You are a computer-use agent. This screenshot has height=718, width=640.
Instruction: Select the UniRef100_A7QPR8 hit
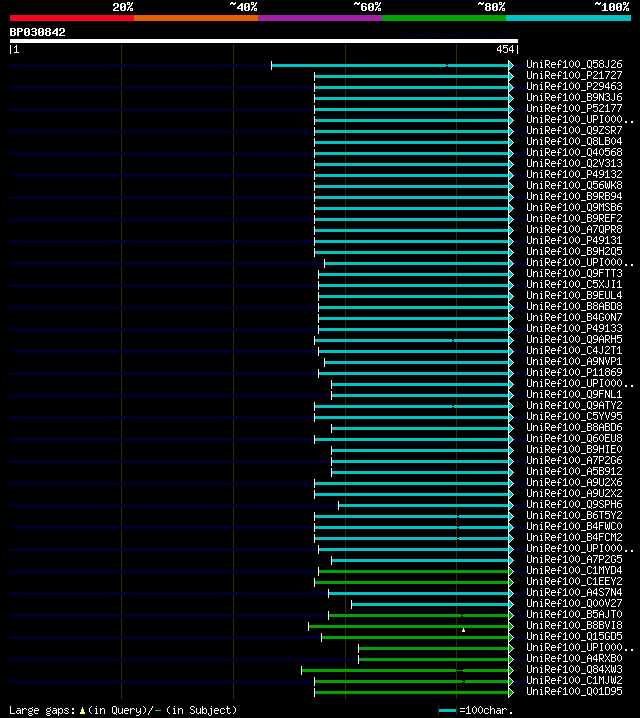tap(574, 229)
